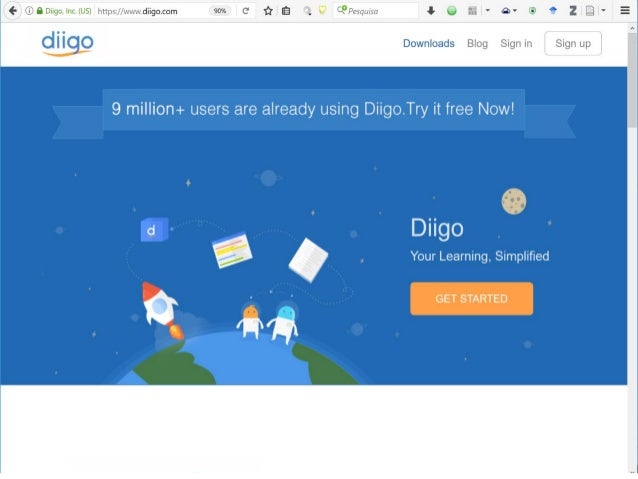Click the Diigo heading text
638x479 pixels.
pyautogui.click(x=437, y=228)
